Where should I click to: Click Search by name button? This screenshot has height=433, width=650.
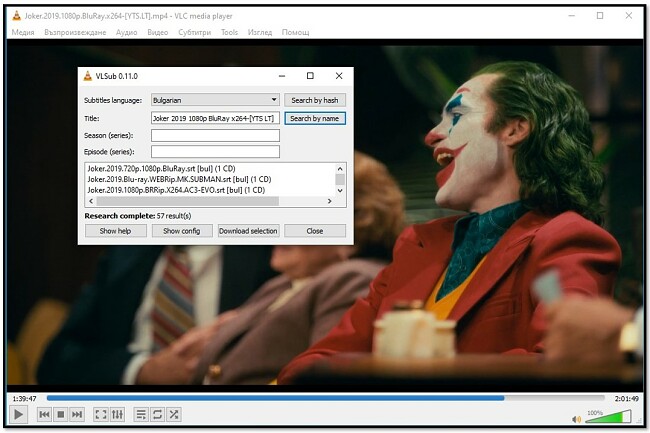(x=315, y=119)
